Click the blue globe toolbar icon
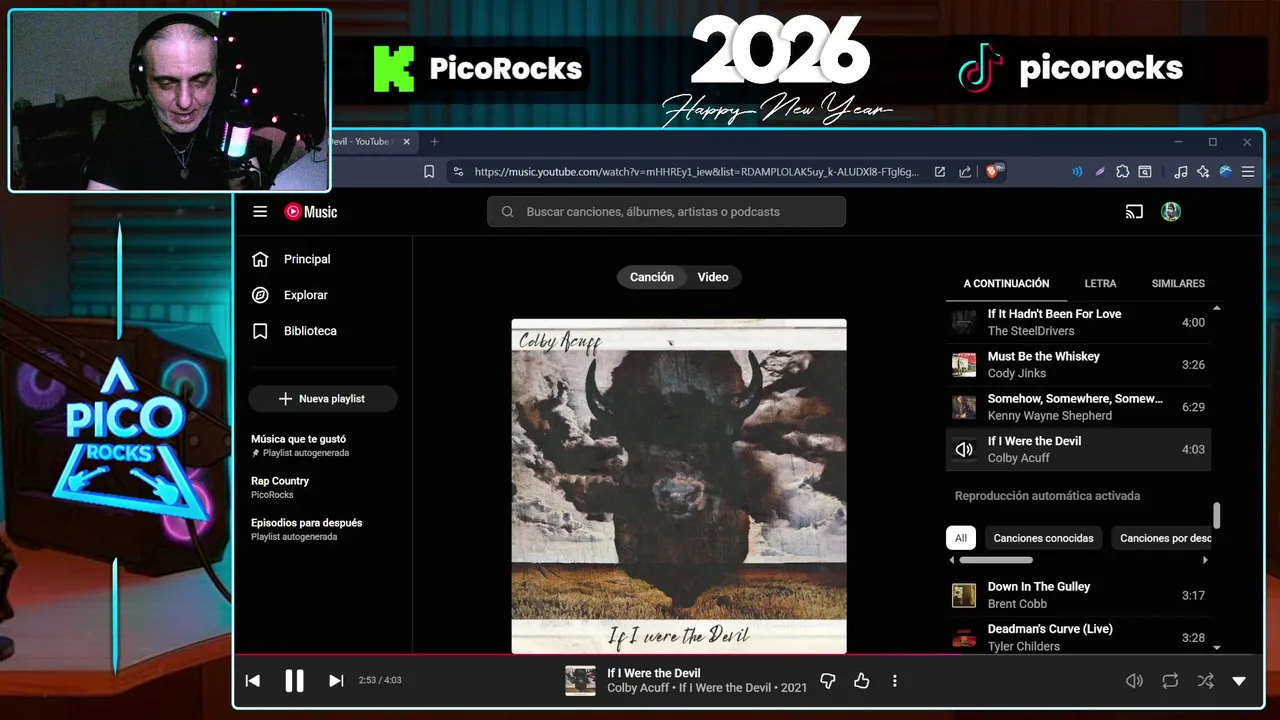Screen dimensions: 1280x720 pos(1225,172)
